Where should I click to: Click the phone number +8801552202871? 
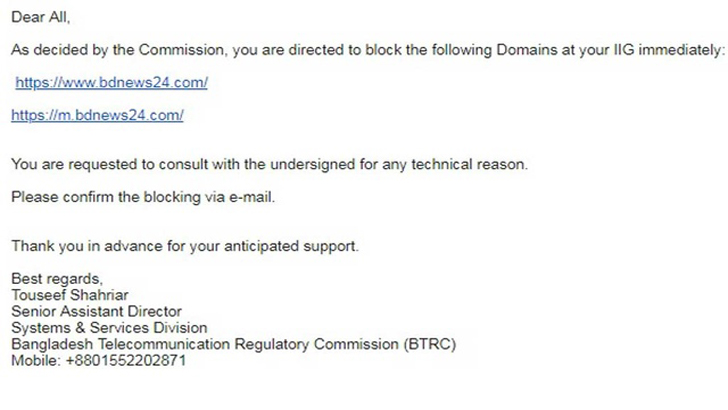(x=126, y=360)
